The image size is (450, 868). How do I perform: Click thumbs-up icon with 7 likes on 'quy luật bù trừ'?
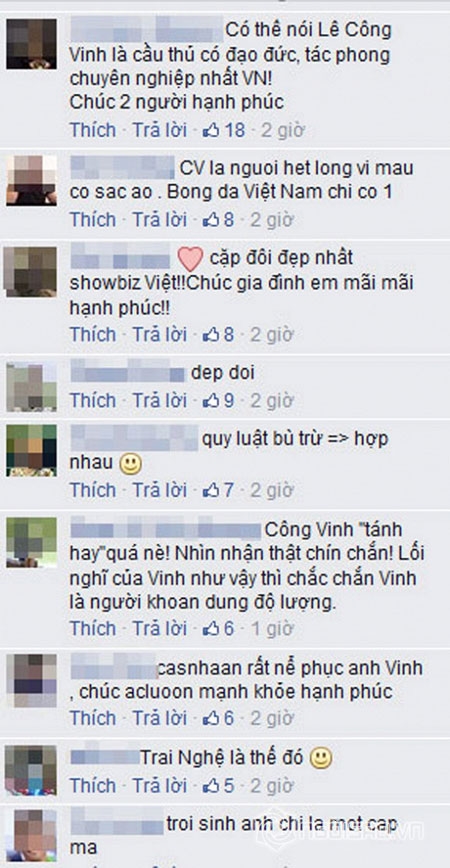[211, 490]
